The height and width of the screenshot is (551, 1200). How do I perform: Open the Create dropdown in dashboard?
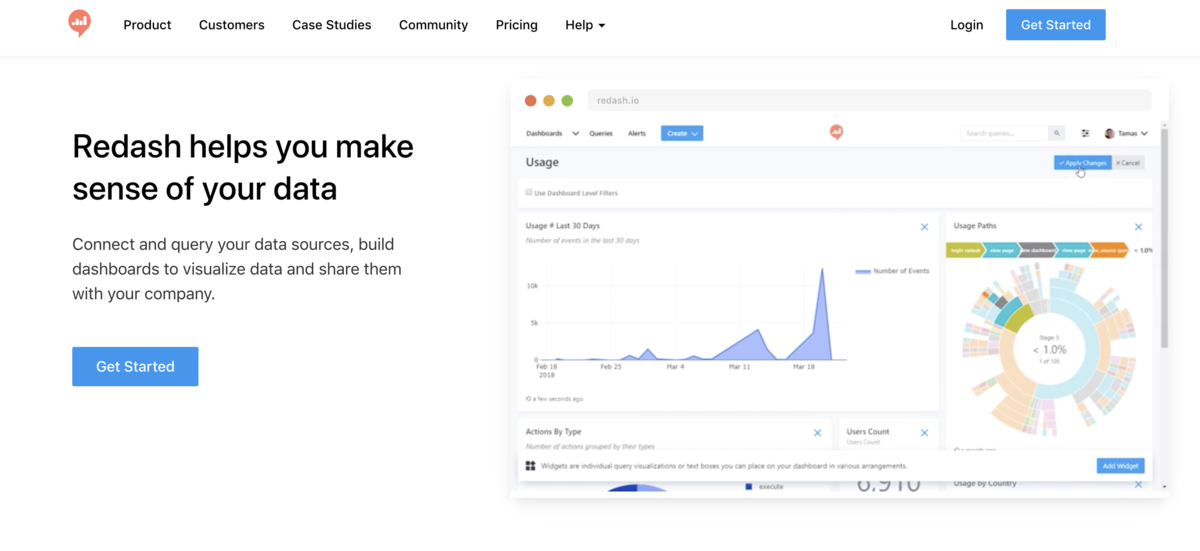click(682, 133)
